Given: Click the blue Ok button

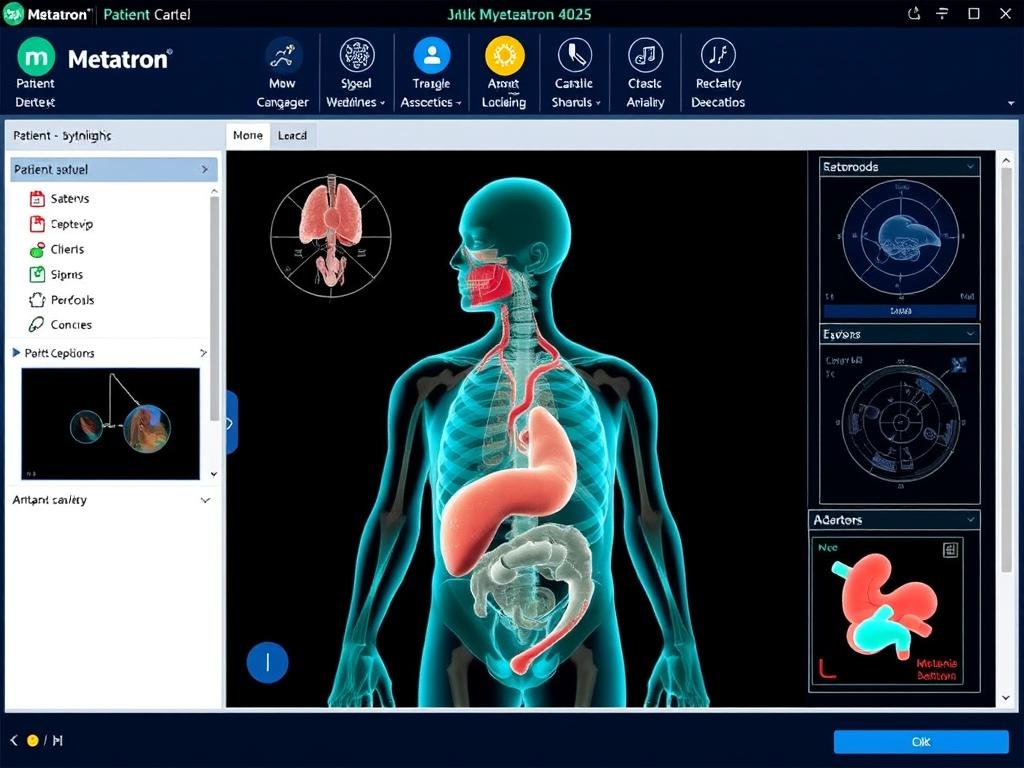Looking at the screenshot, I should (x=920, y=742).
